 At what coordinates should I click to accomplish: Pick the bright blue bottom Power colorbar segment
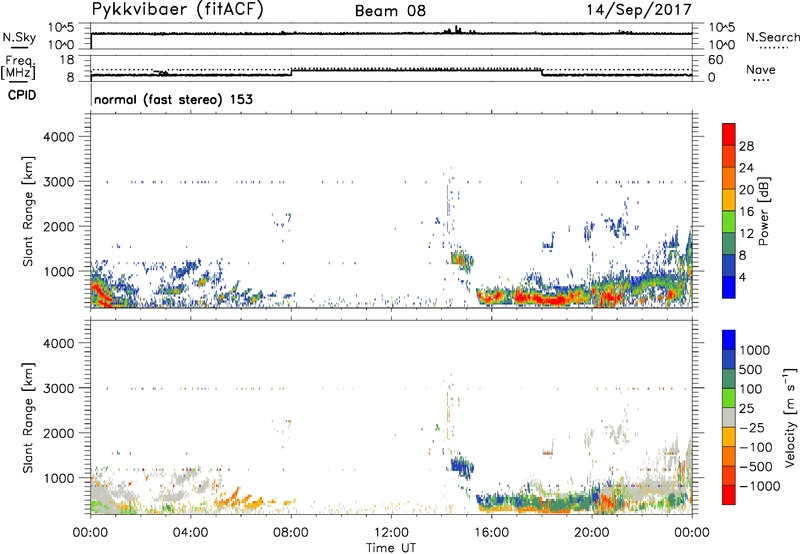click(729, 288)
